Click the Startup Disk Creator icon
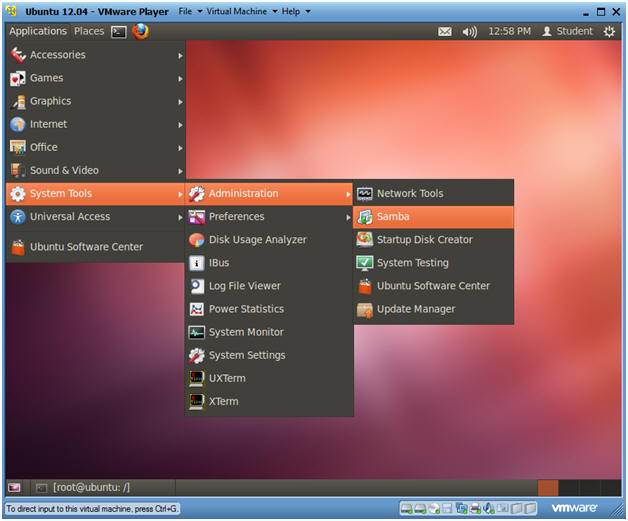Viewport: 628px width, 521px height. (x=364, y=239)
